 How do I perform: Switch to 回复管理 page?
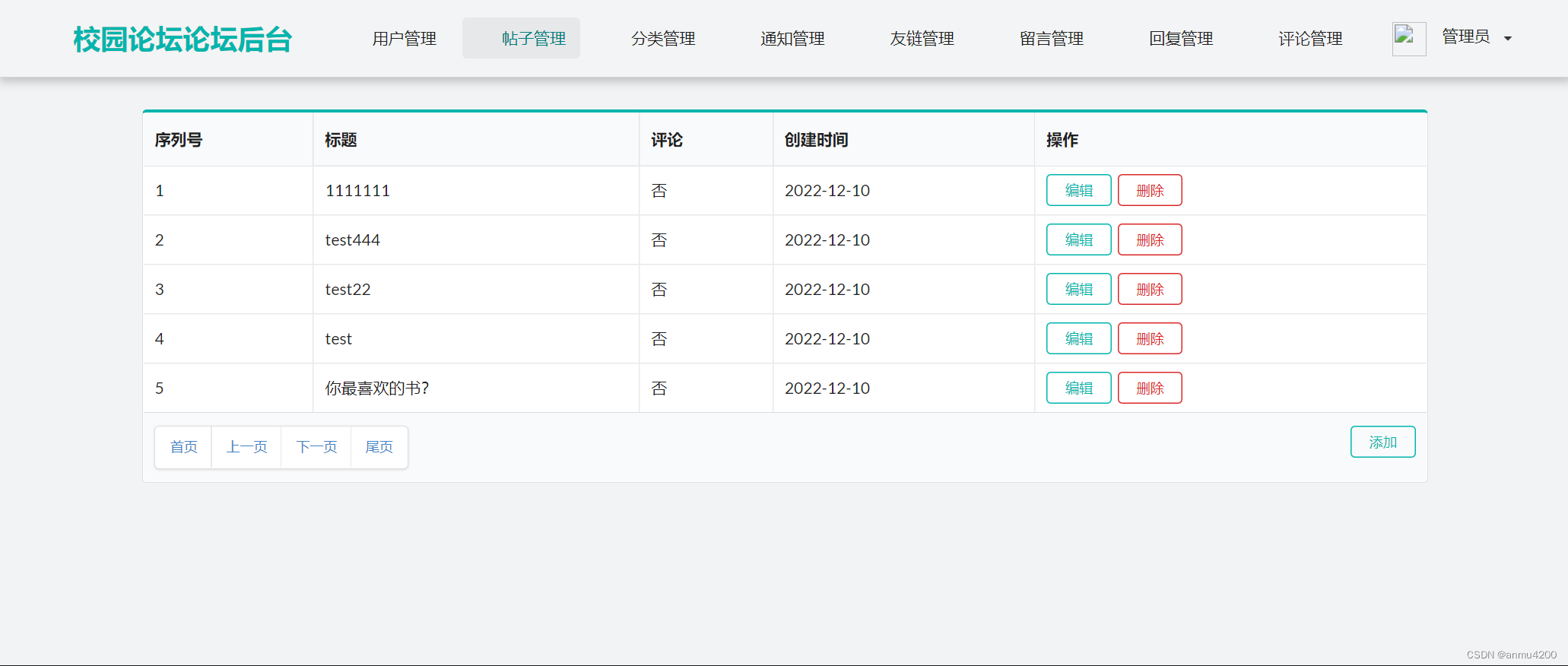click(x=1181, y=39)
